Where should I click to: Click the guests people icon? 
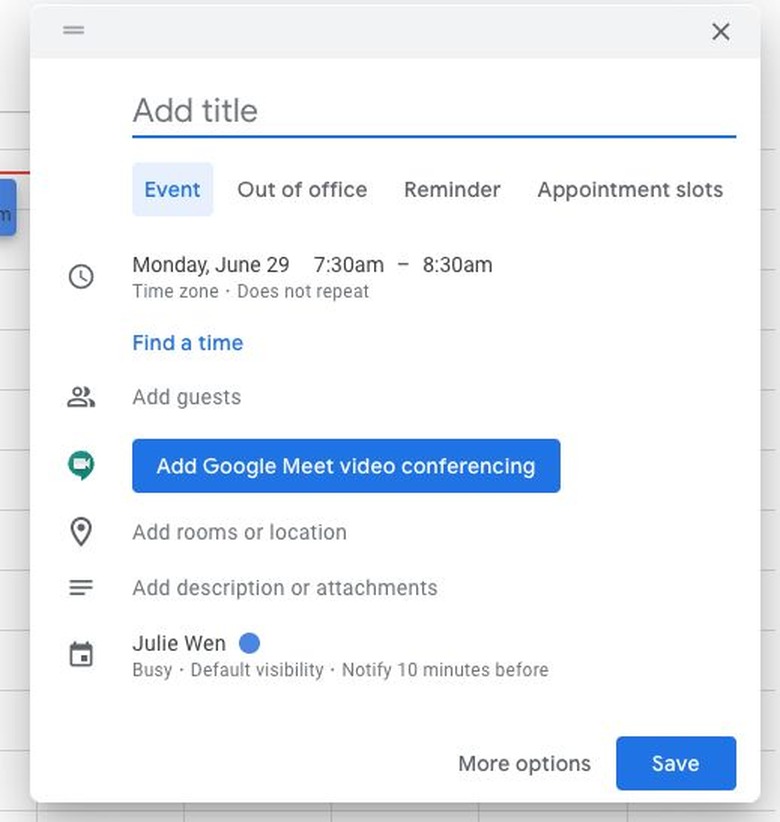(x=81, y=397)
